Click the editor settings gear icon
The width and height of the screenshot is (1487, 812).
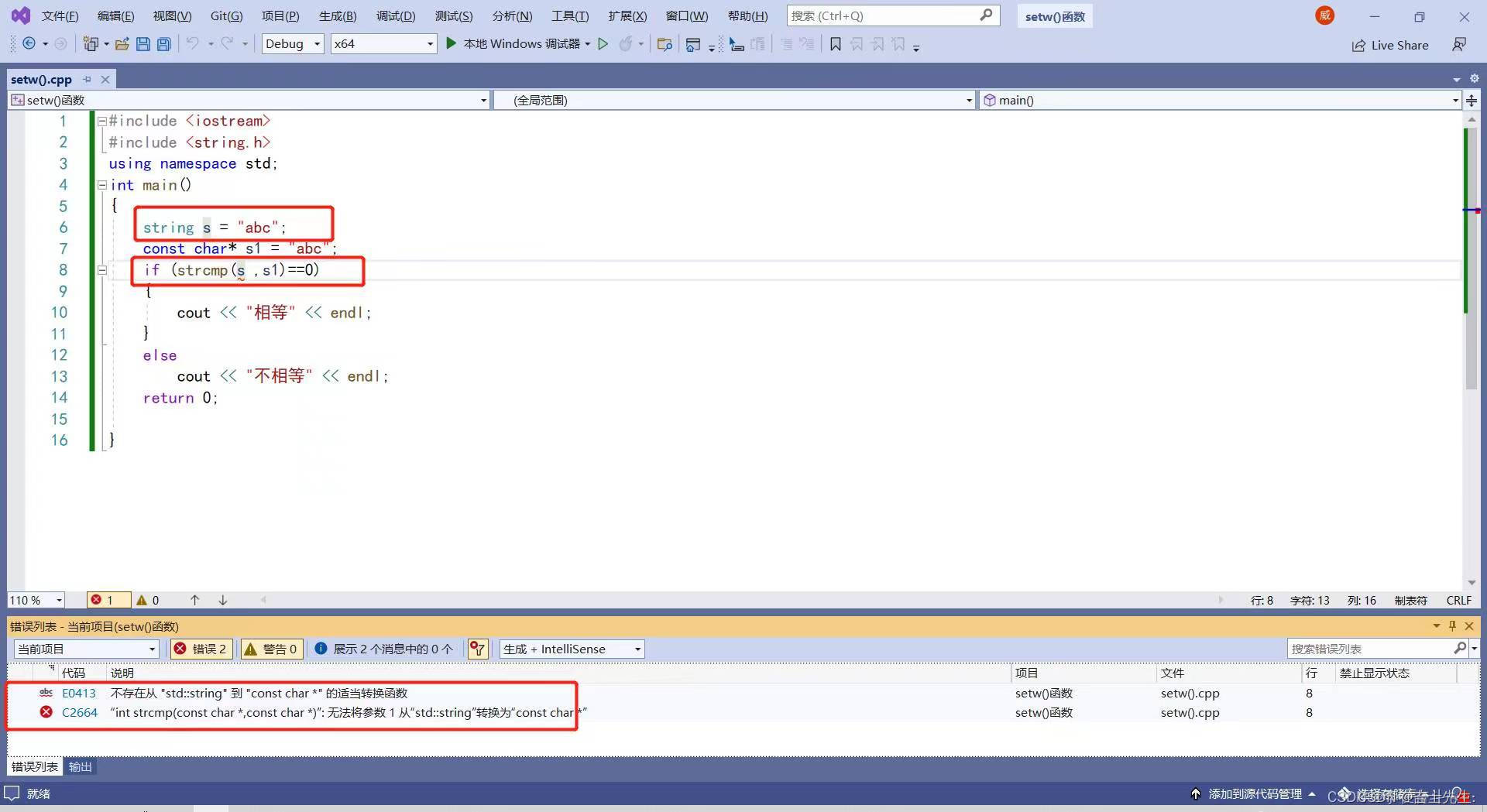[1474, 79]
